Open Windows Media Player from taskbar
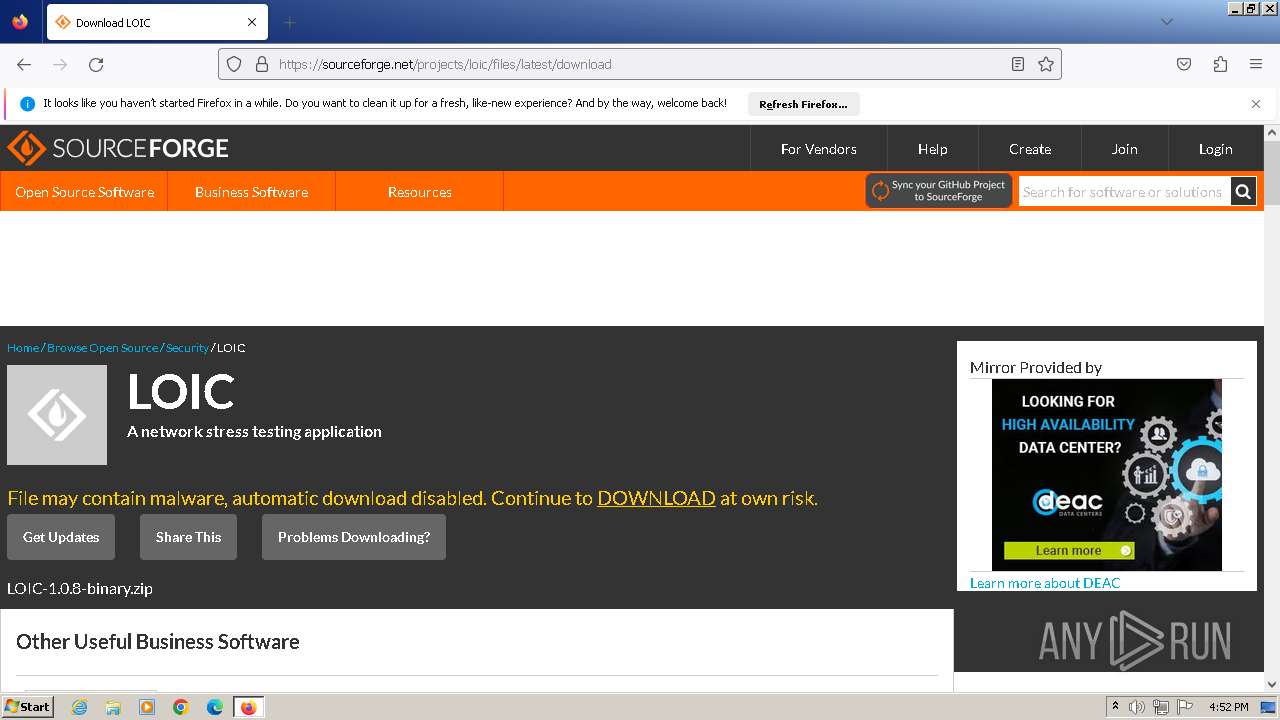 pos(147,707)
